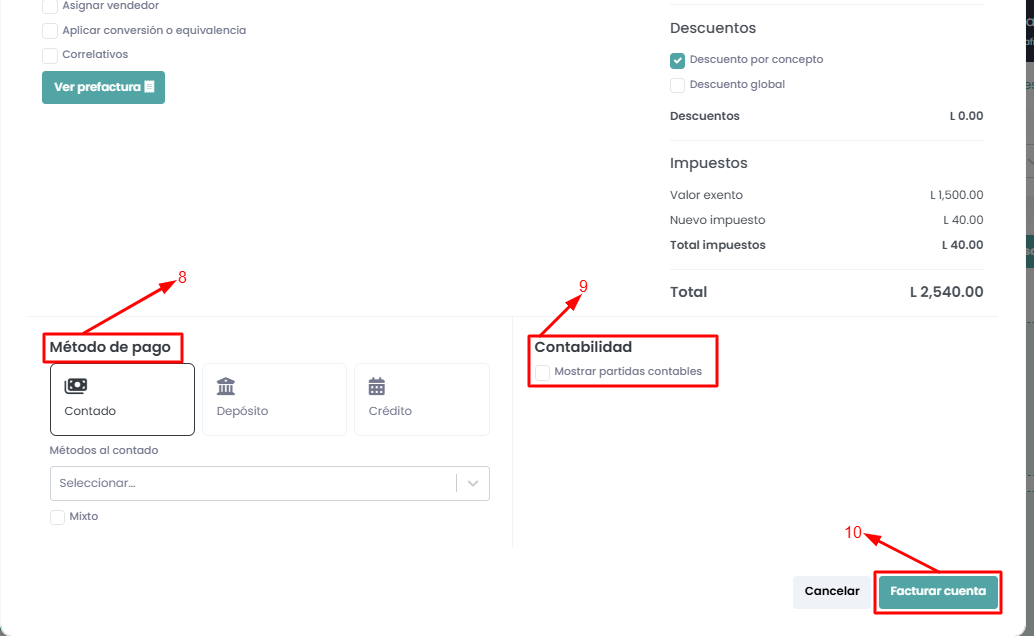Select the Contado cash icon

tap(75, 386)
